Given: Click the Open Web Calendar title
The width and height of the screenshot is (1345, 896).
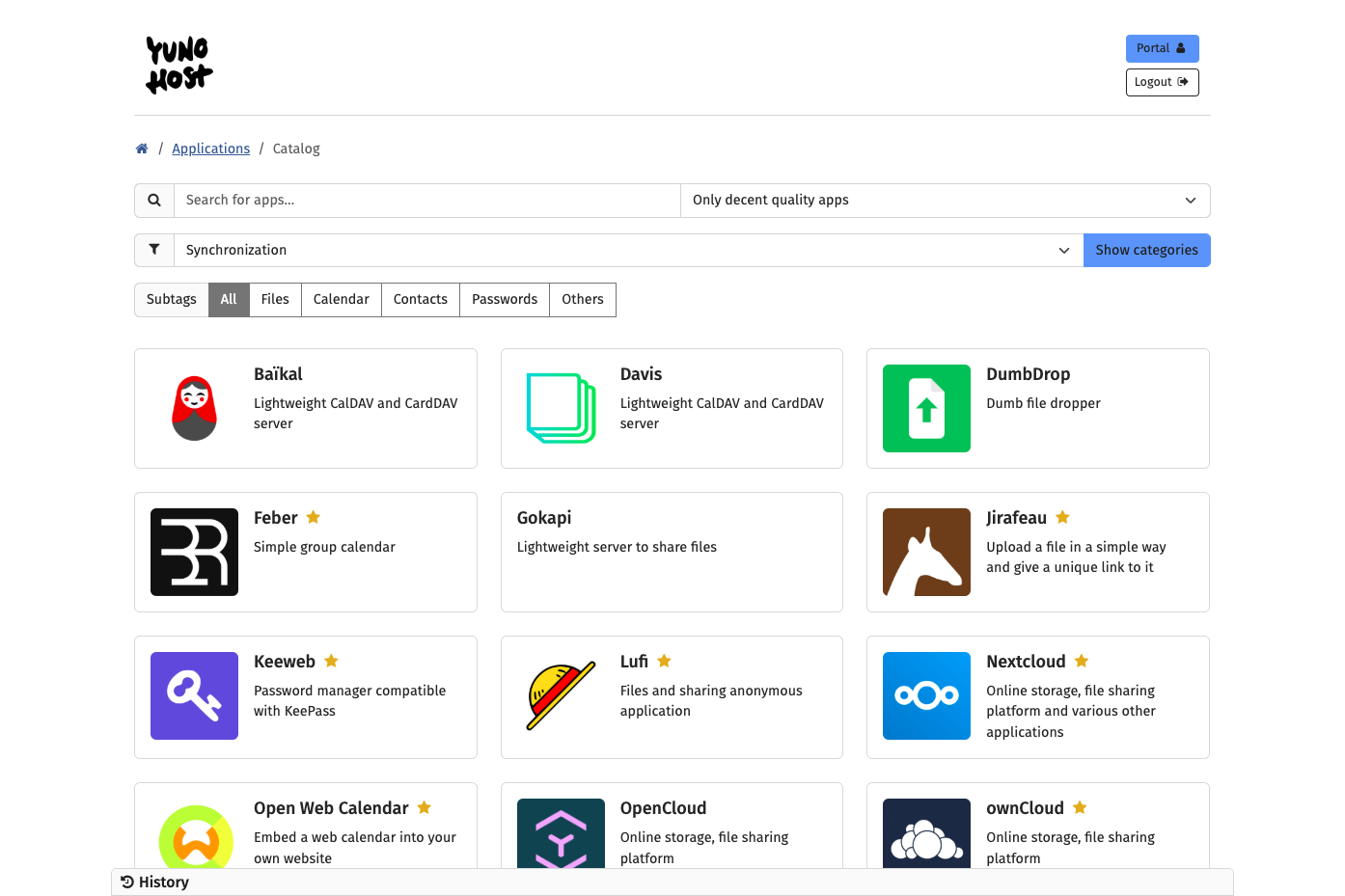Looking at the screenshot, I should tap(331, 808).
